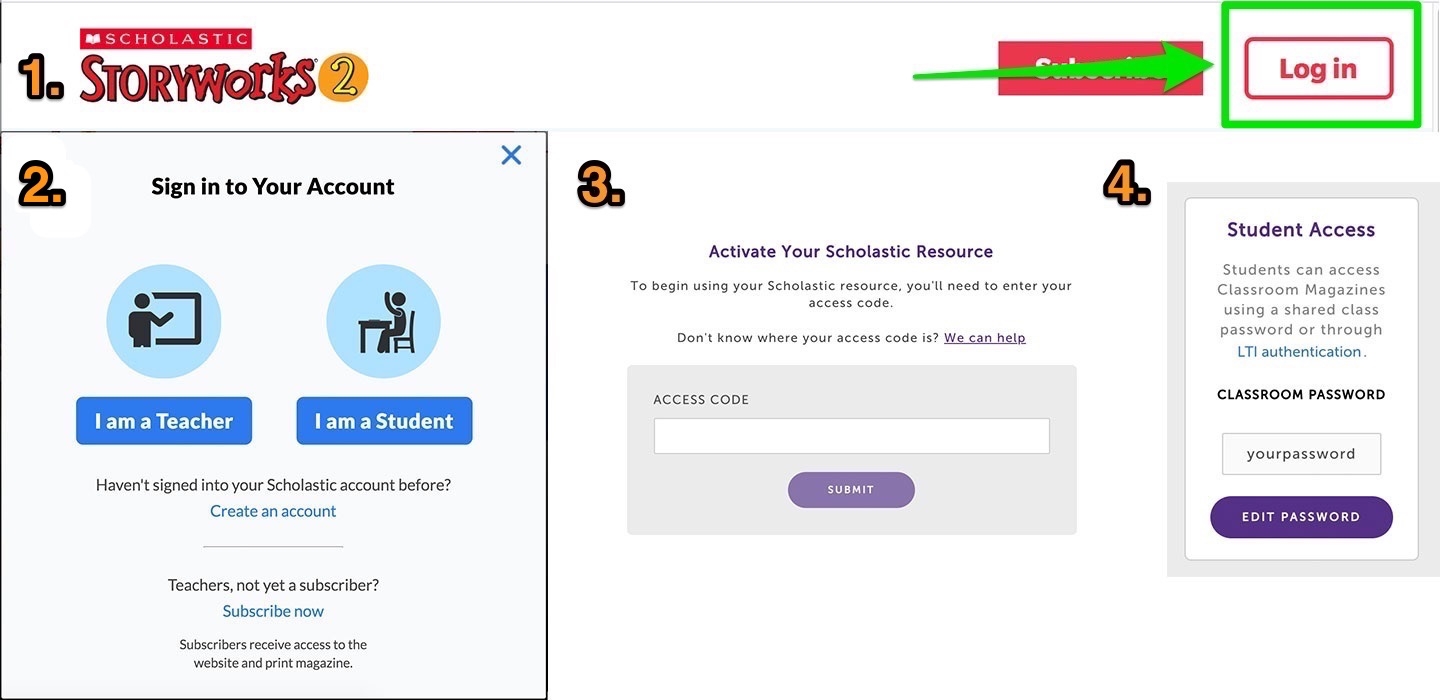Click the red Scholastic banner logo
Viewport: 1440px width, 700px height.
tap(166, 39)
